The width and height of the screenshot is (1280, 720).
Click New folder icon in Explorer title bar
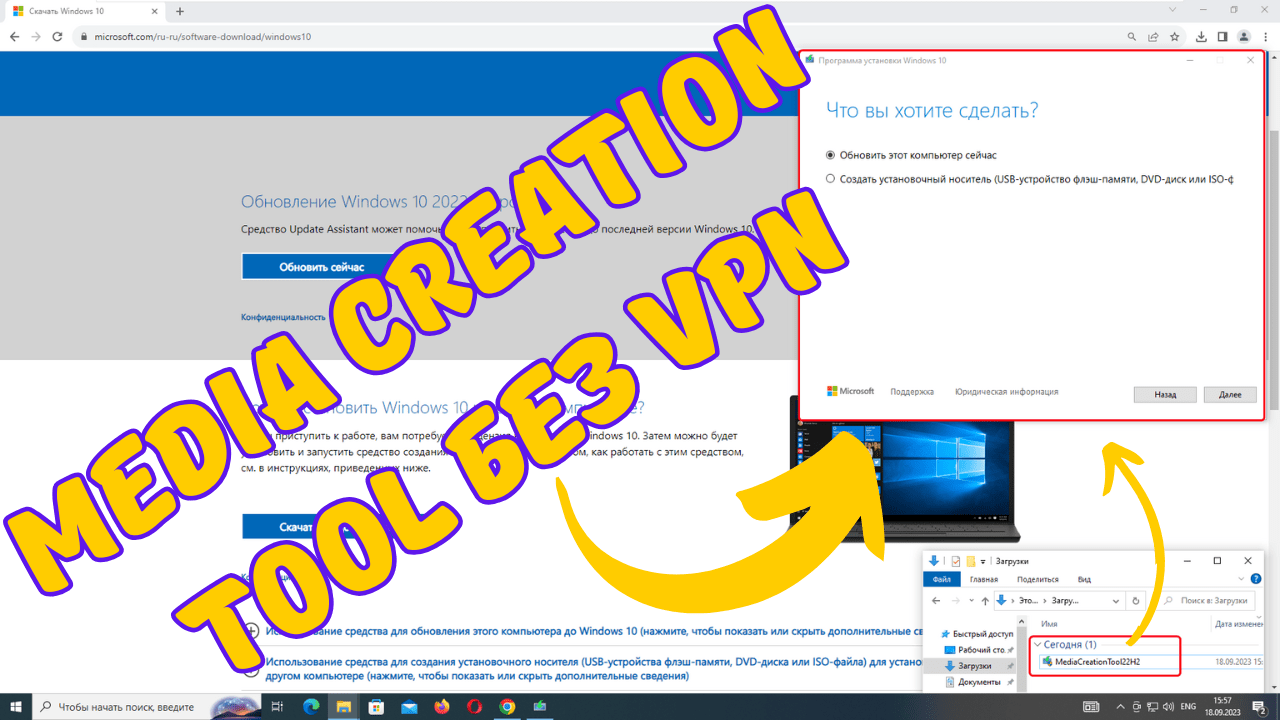pyautogui.click(x=970, y=561)
